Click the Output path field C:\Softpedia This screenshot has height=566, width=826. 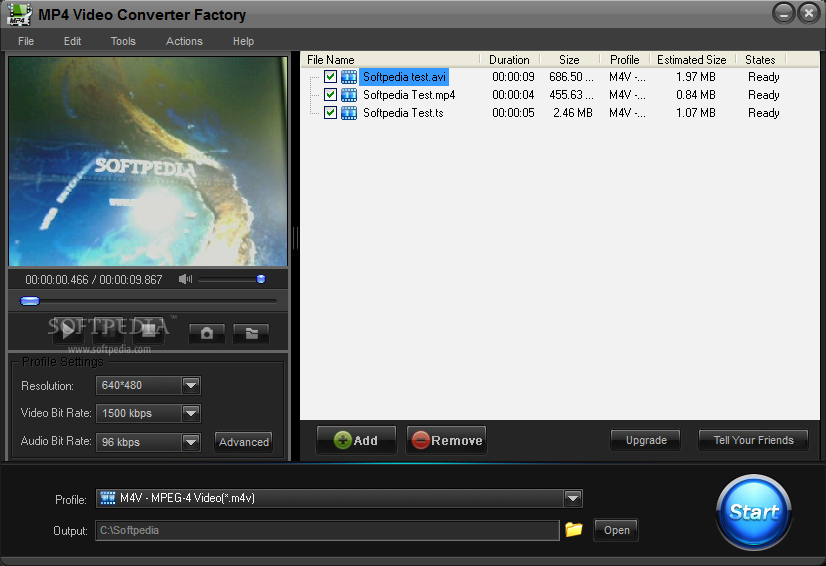[x=327, y=530]
